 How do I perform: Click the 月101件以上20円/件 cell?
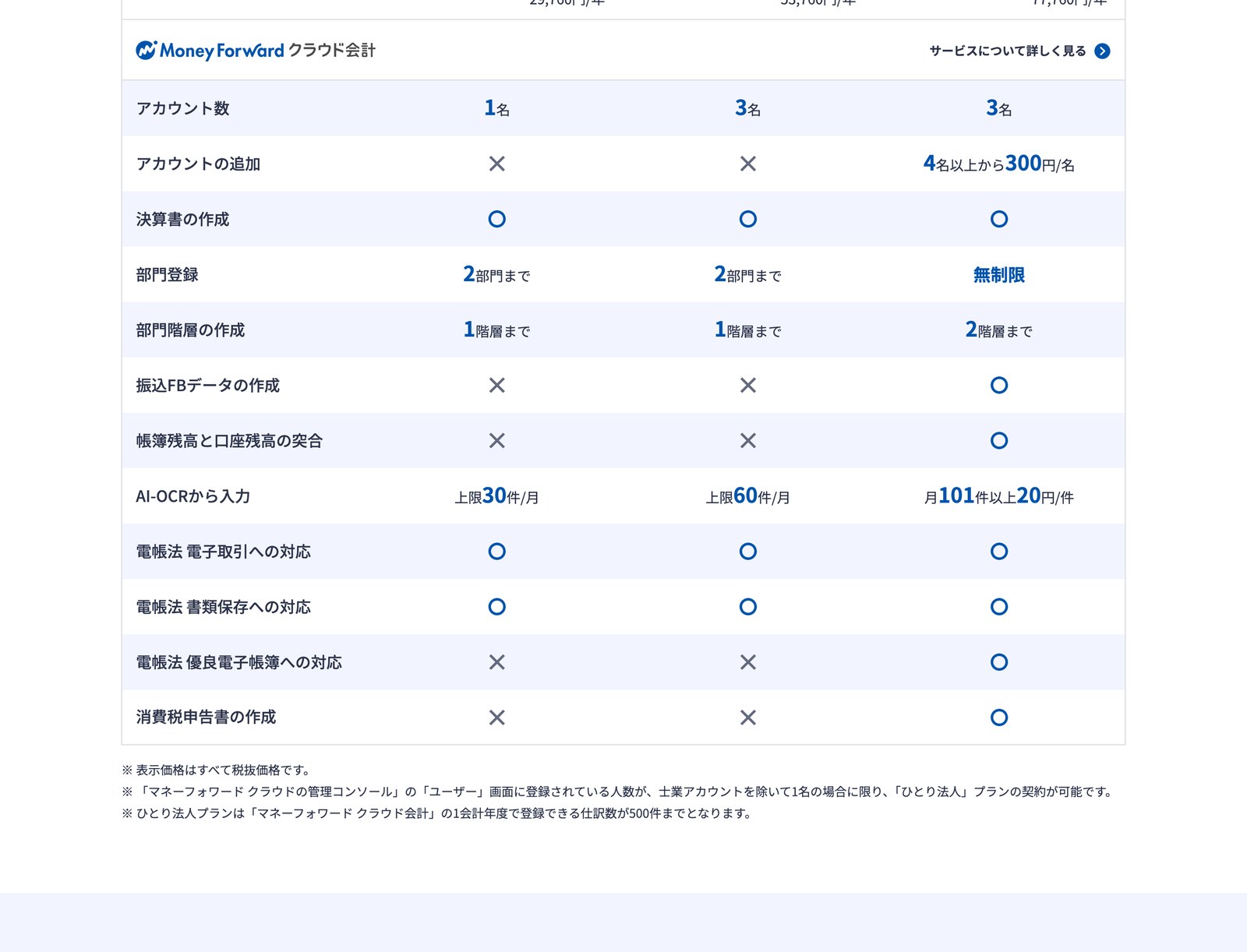998,496
